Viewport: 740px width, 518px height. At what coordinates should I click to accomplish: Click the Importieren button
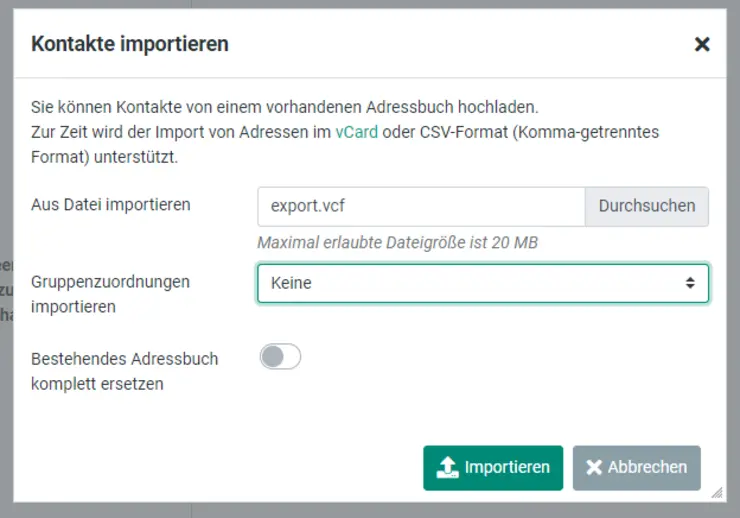tap(493, 467)
